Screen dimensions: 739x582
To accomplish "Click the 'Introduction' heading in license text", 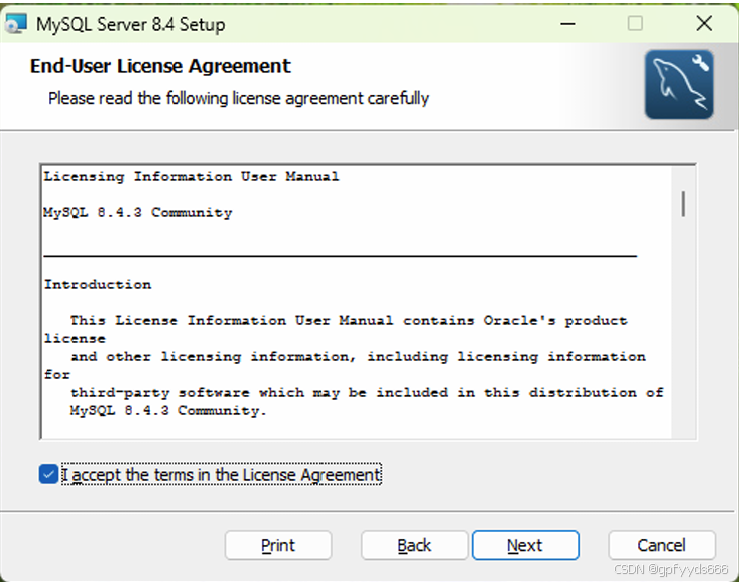I will [98, 285].
